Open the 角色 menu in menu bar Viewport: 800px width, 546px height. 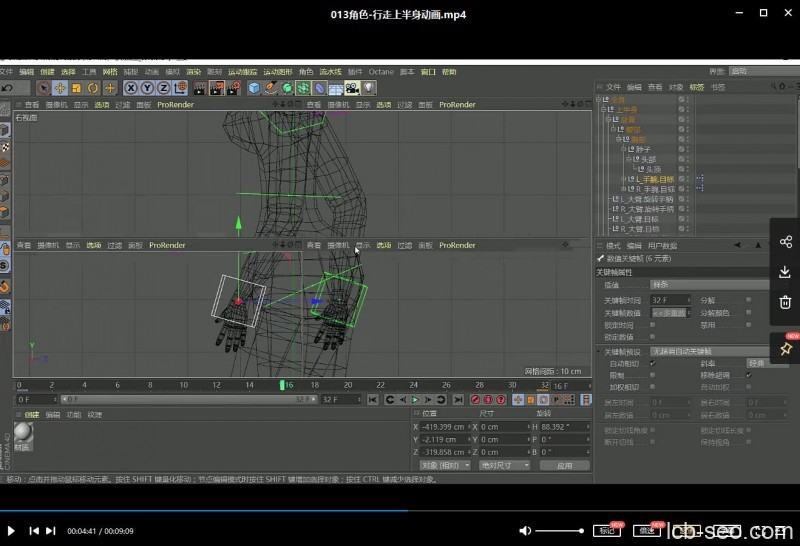click(306, 72)
